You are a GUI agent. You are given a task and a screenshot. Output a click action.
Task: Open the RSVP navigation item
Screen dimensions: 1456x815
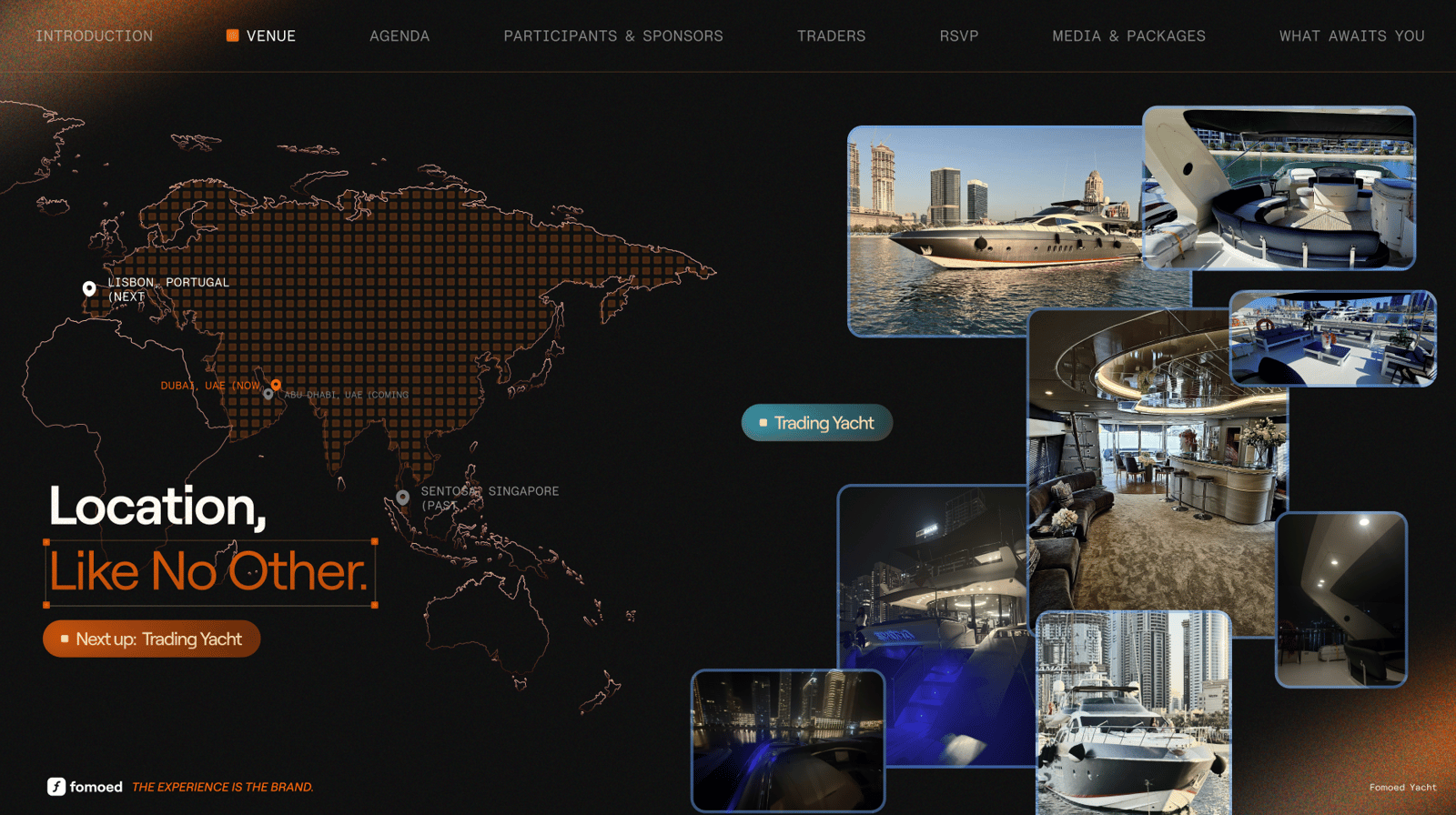959,36
